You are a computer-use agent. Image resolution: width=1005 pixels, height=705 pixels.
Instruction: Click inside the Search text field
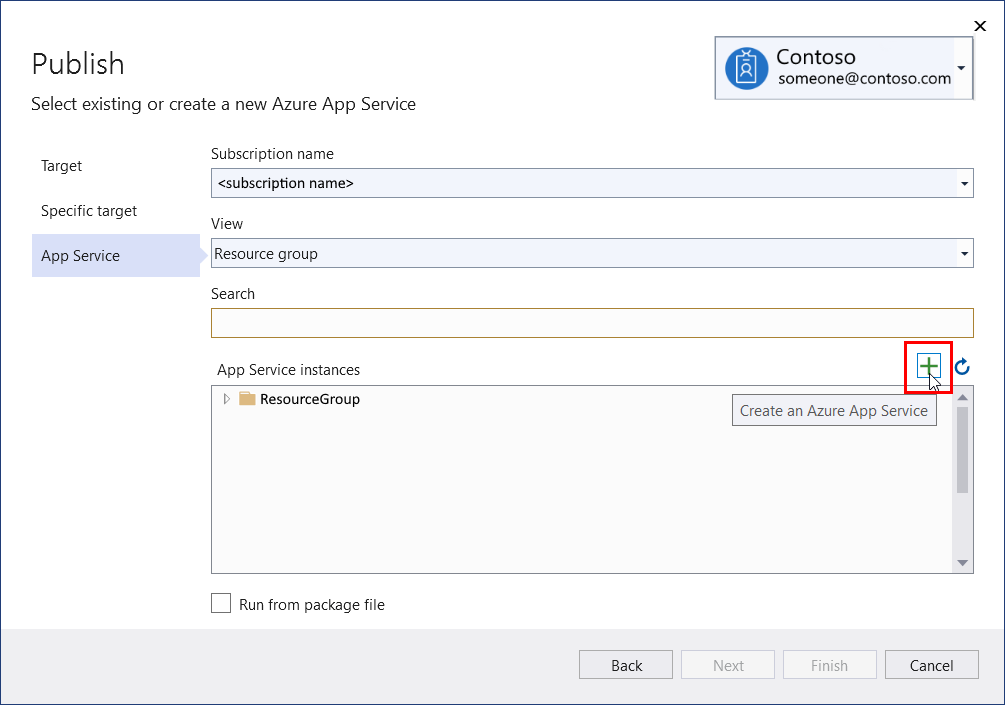click(592, 323)
